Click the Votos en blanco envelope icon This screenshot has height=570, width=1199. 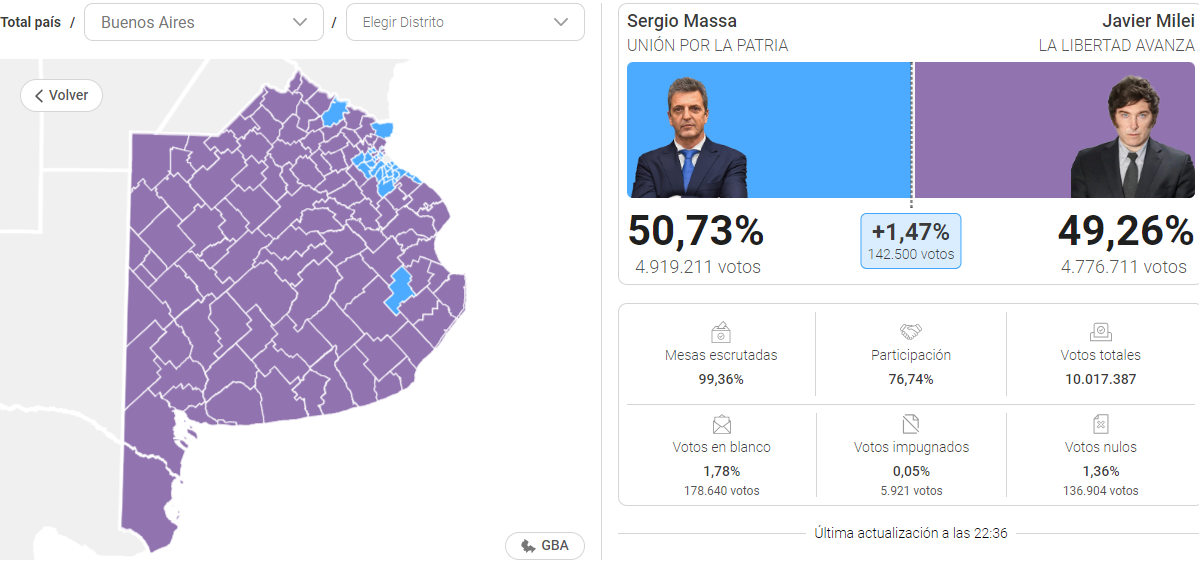click(721, 423)
